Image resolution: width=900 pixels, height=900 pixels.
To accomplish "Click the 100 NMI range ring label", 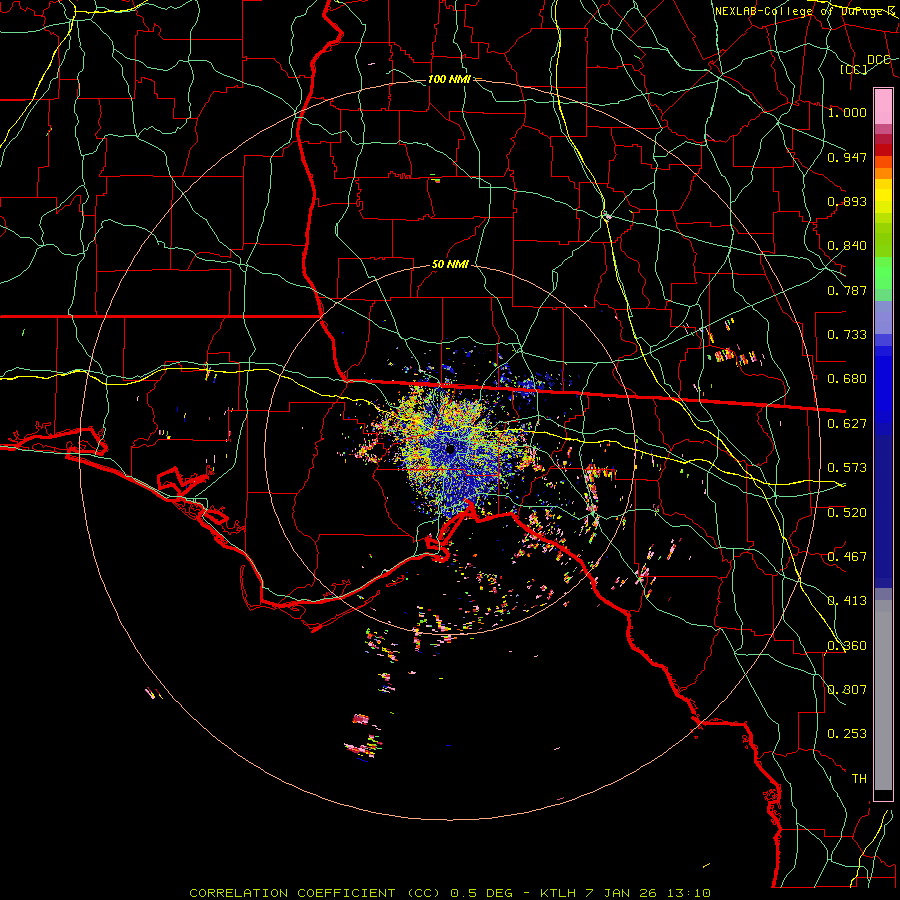I will [449, 79].
